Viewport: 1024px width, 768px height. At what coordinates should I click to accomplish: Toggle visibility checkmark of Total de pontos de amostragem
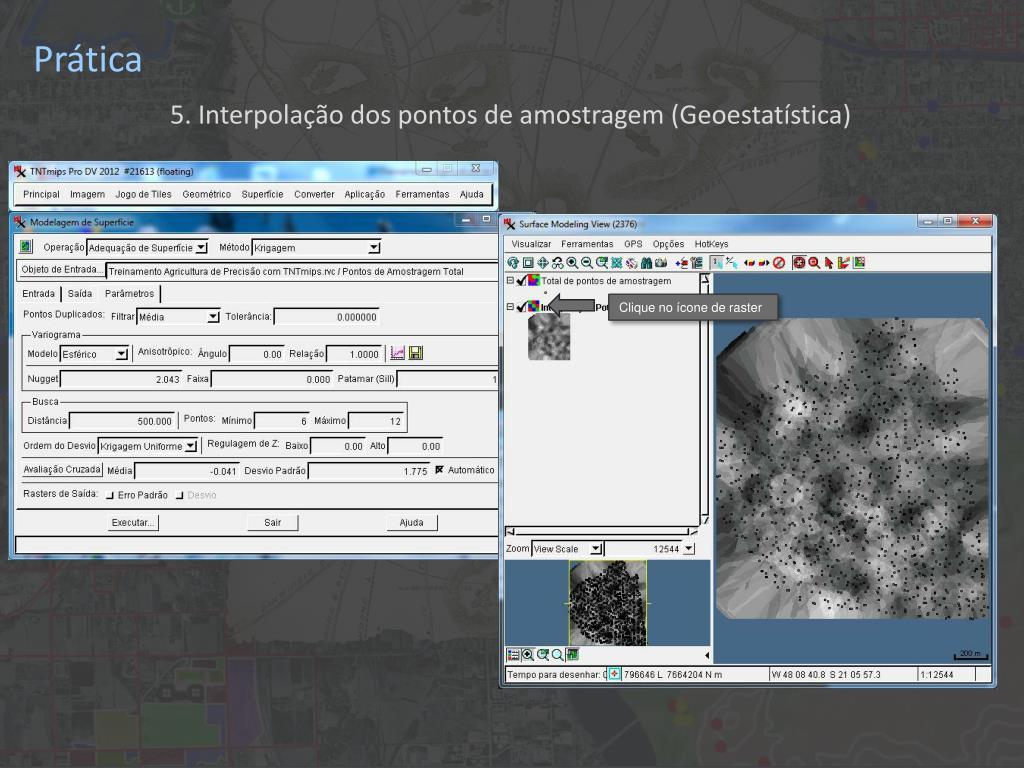pos(521,281)
